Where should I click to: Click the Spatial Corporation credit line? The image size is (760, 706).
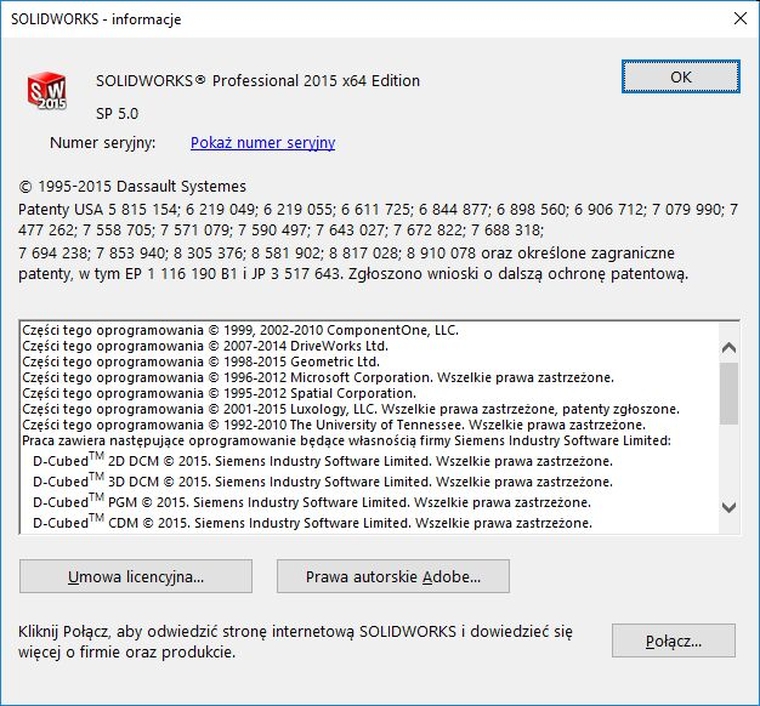point(219,393)
